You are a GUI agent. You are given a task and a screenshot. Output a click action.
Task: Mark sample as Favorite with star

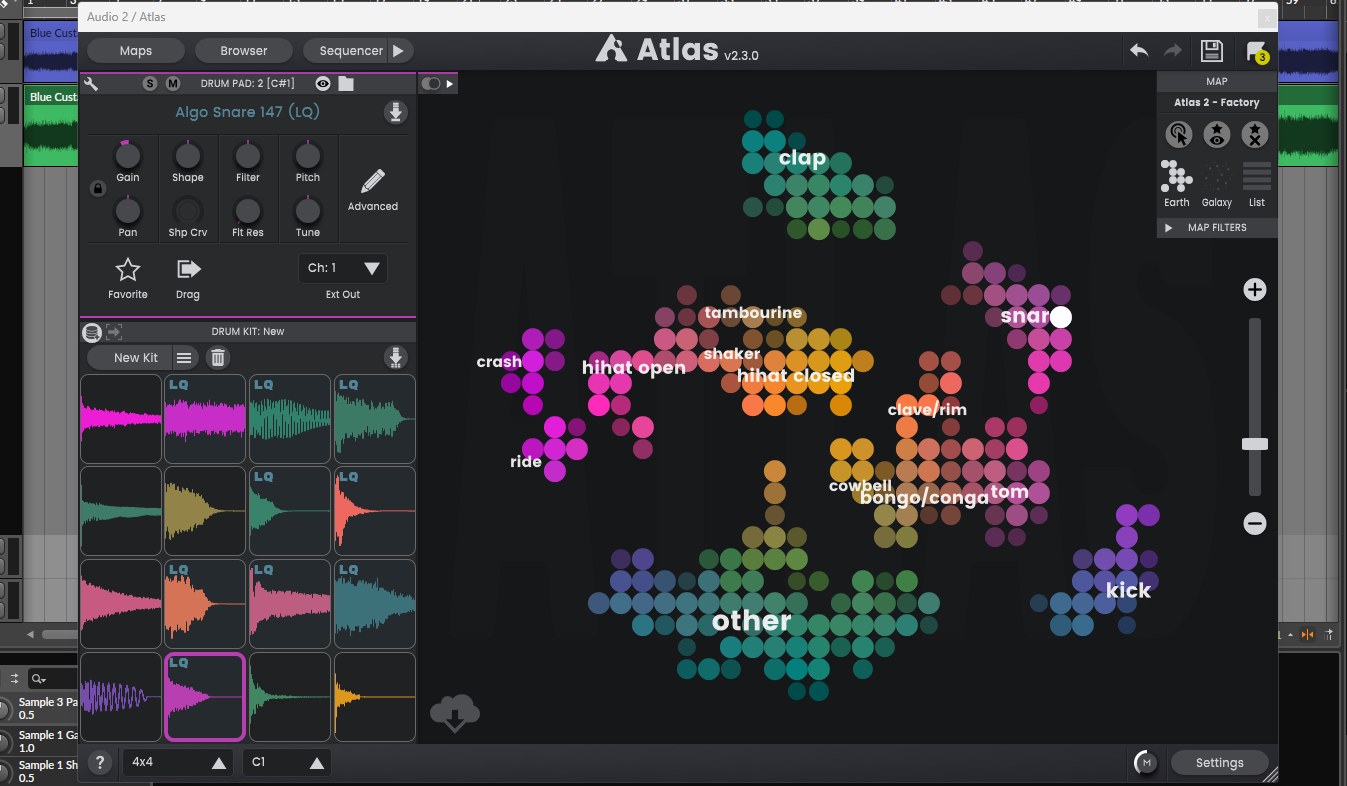[x=128, y=269]
